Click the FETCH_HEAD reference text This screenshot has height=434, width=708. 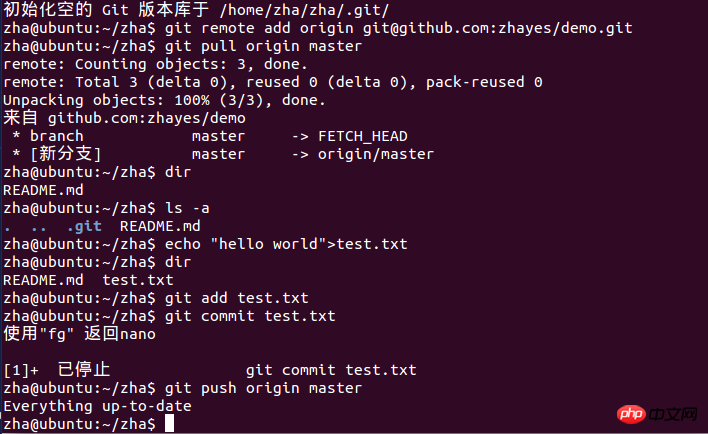(x=363, y=136)
